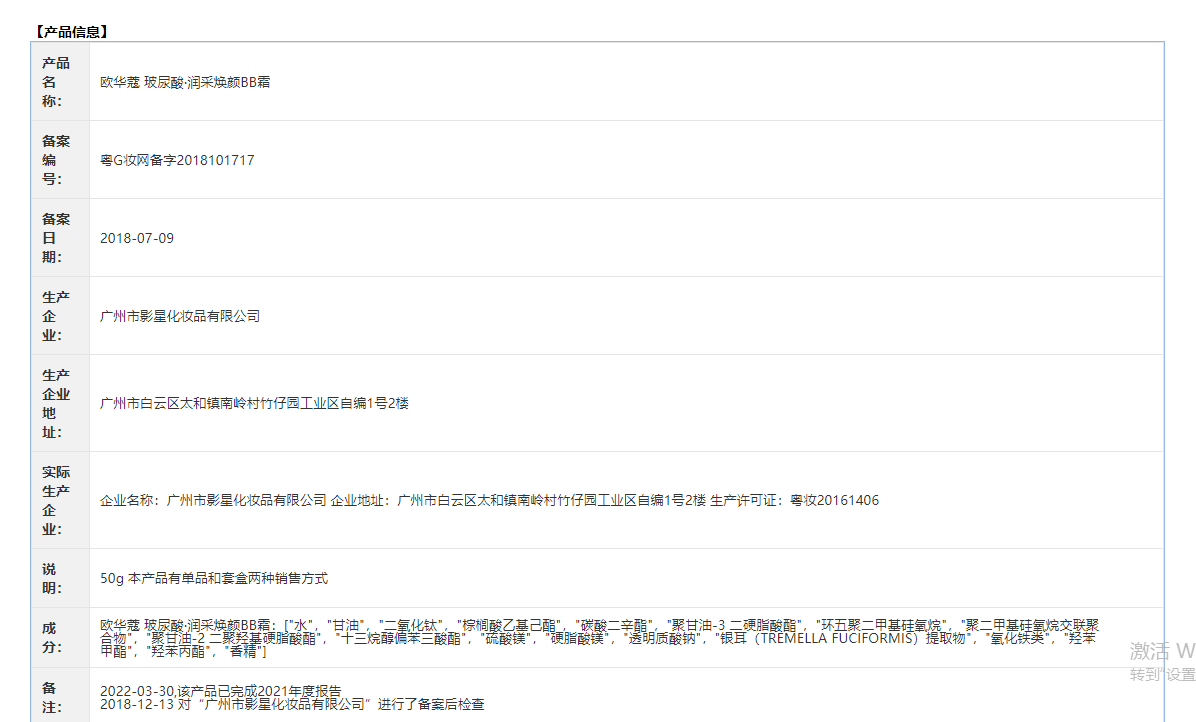The image size is (1196, 722).
Task: Click license number 粤妆20161406
Action: point(834,500)
